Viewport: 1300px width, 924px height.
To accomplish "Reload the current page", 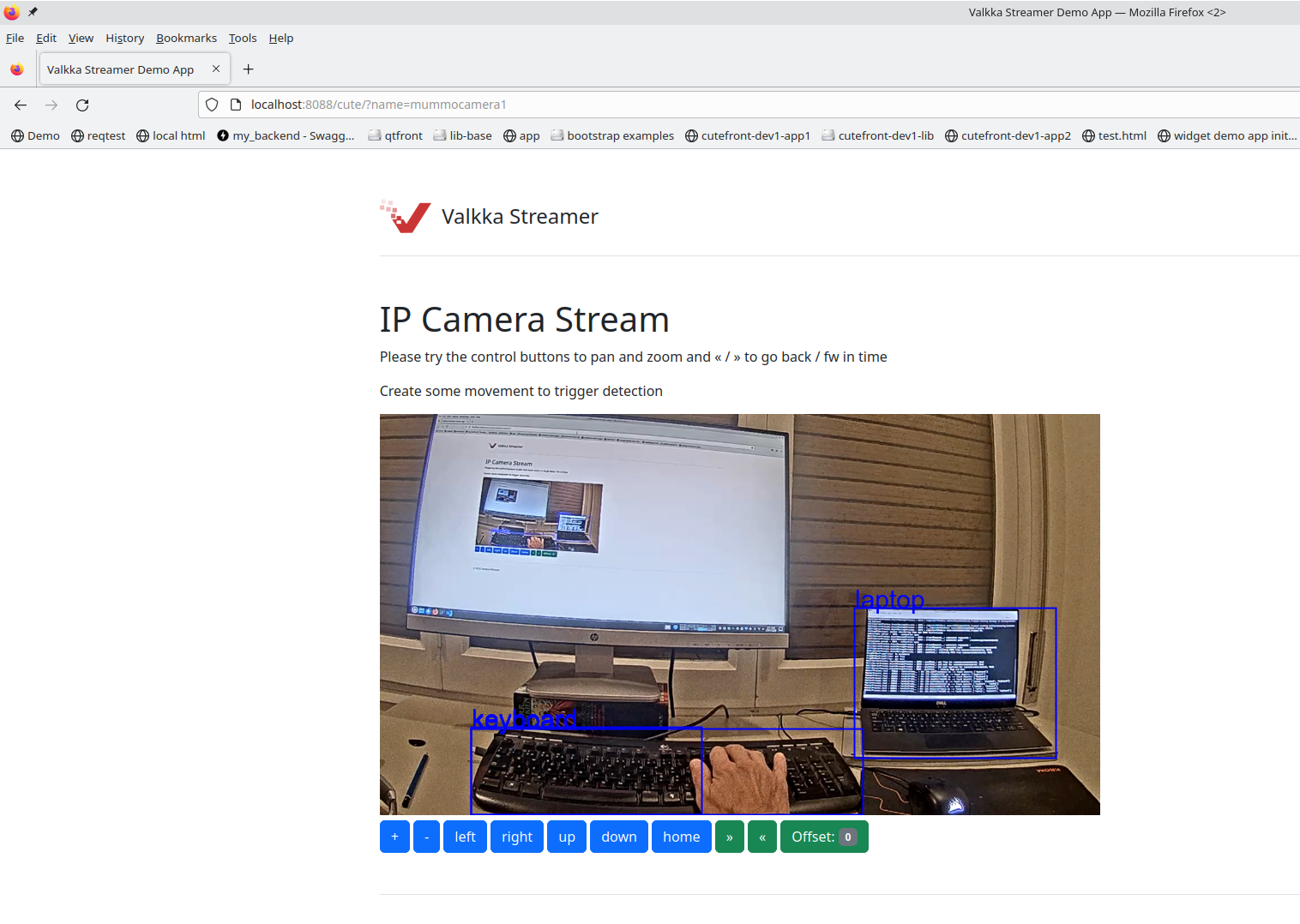I will 82,105.
